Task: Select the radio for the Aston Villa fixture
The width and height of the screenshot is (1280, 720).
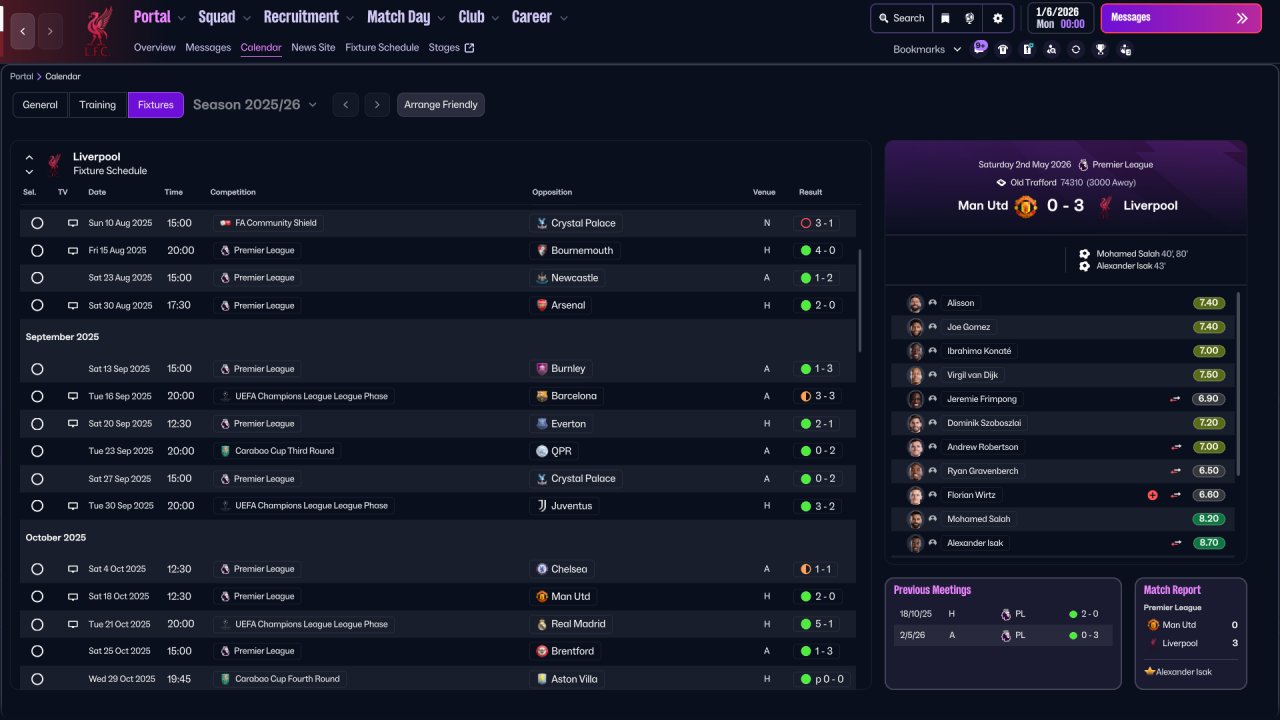Action: [37, 679]
